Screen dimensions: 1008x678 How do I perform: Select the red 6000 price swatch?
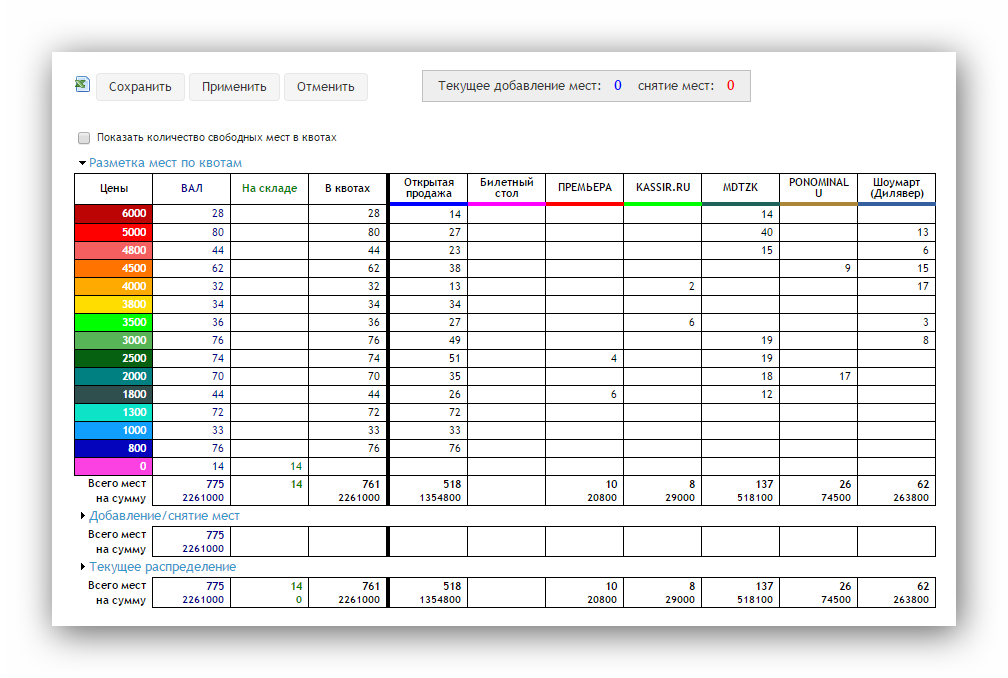point(113,214)
